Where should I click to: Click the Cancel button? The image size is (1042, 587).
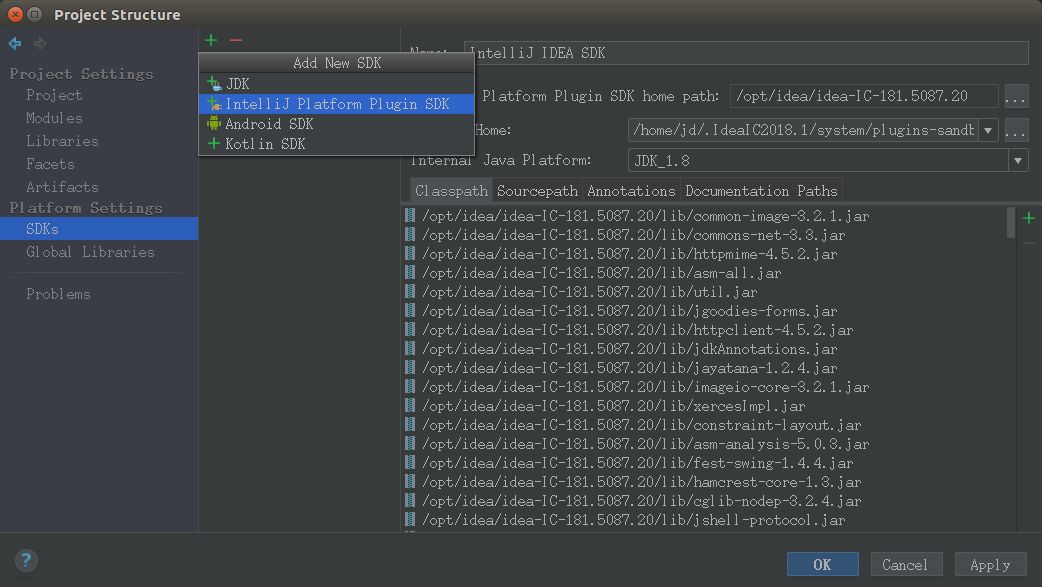pyautogui.click(x=905, y=564)
